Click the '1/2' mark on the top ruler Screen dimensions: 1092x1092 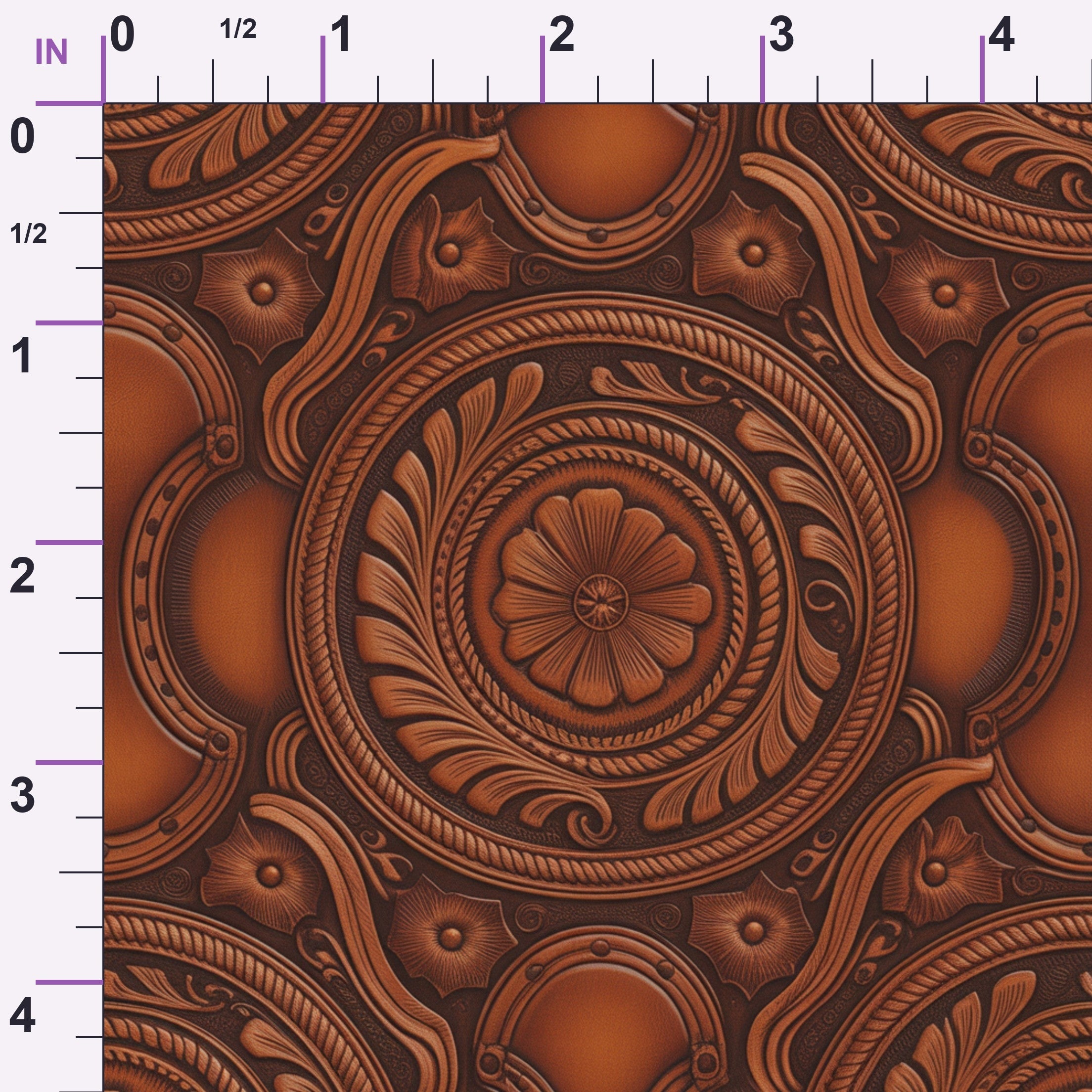tap(238, 29)
